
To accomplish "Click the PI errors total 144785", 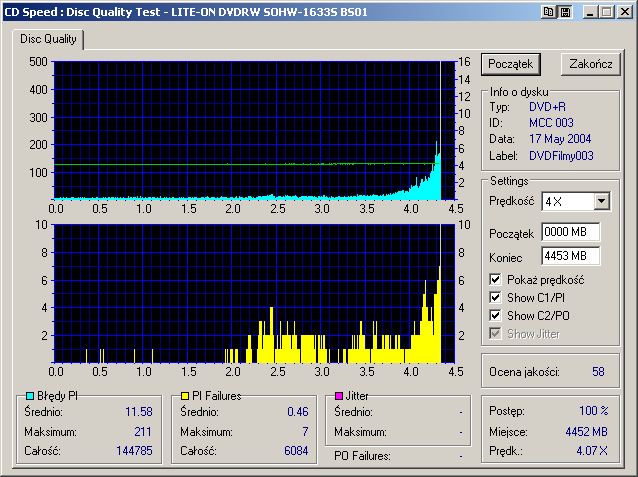I will 134,451.
